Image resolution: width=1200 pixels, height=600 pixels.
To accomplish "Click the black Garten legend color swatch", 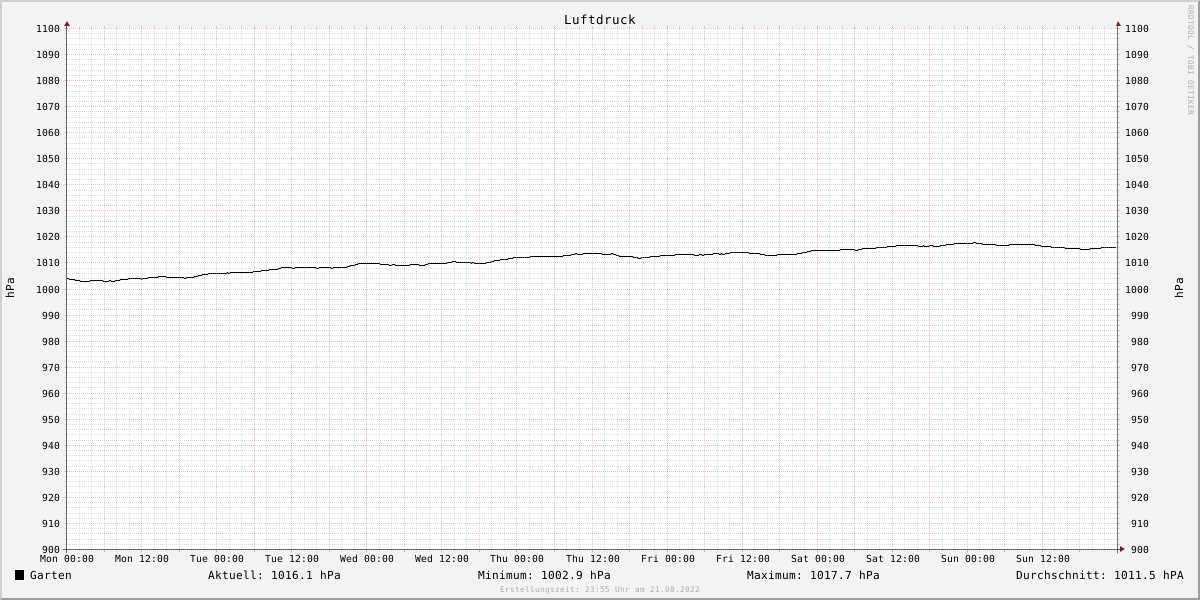I will coord(20,575).
